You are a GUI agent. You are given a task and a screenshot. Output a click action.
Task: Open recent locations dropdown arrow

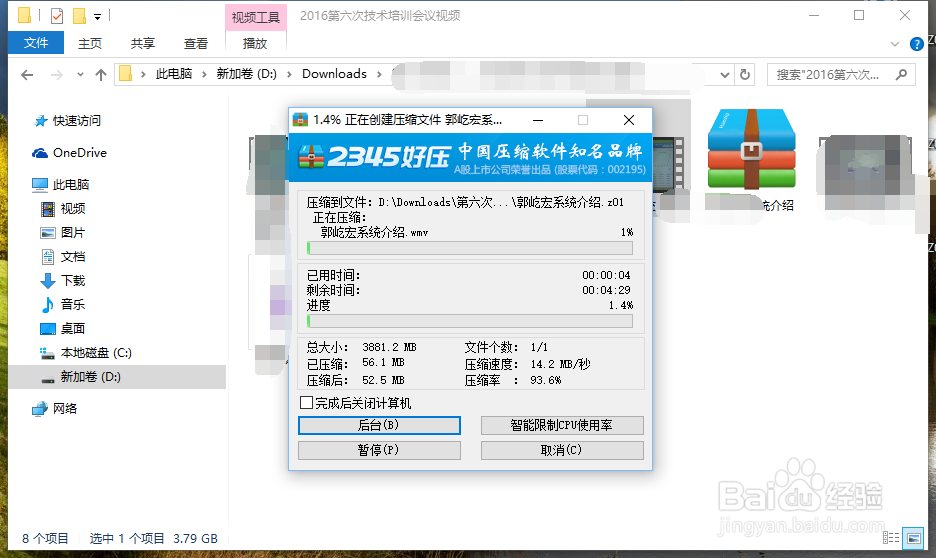tap(80, 75)
